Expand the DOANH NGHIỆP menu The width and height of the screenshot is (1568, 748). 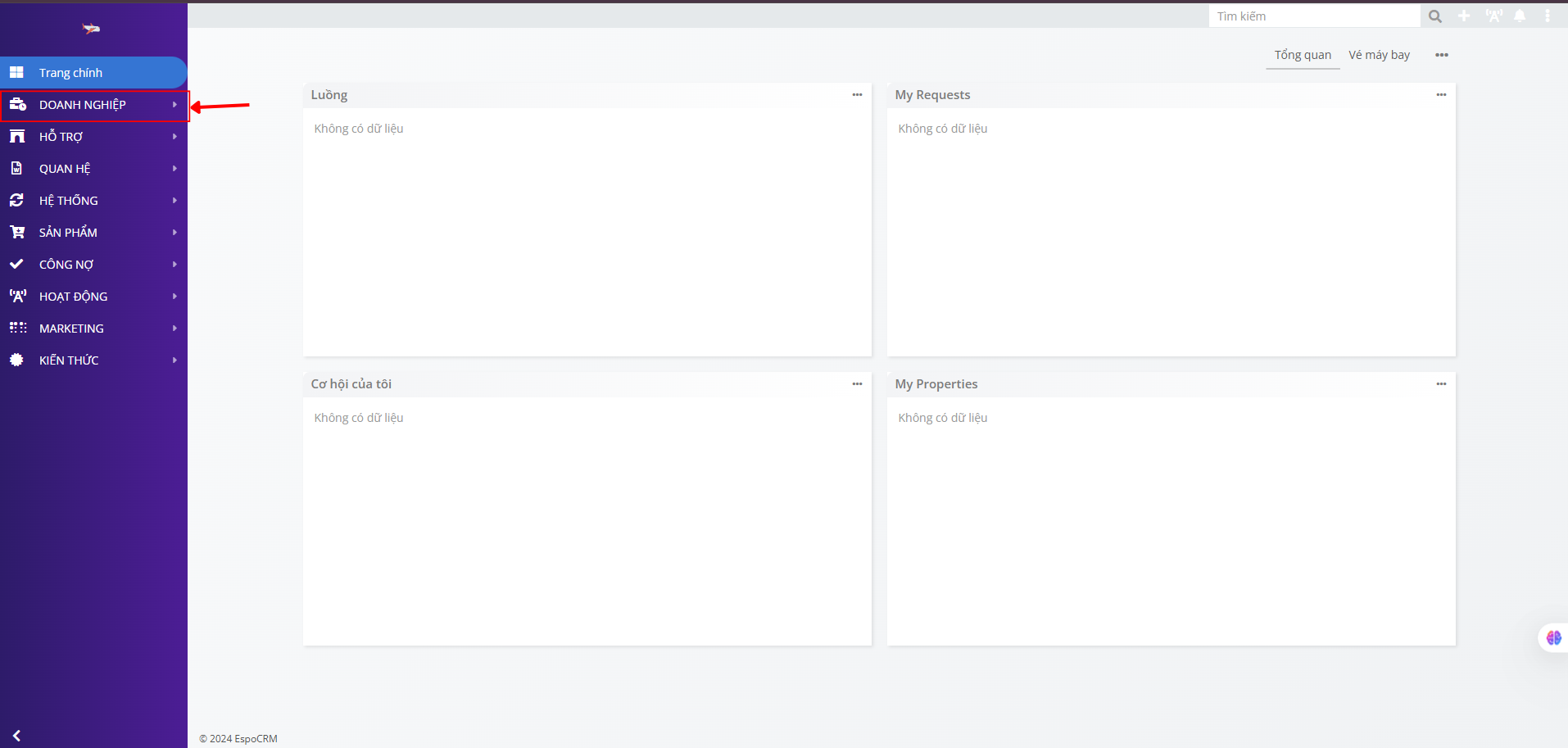click(x=93, y=105)
